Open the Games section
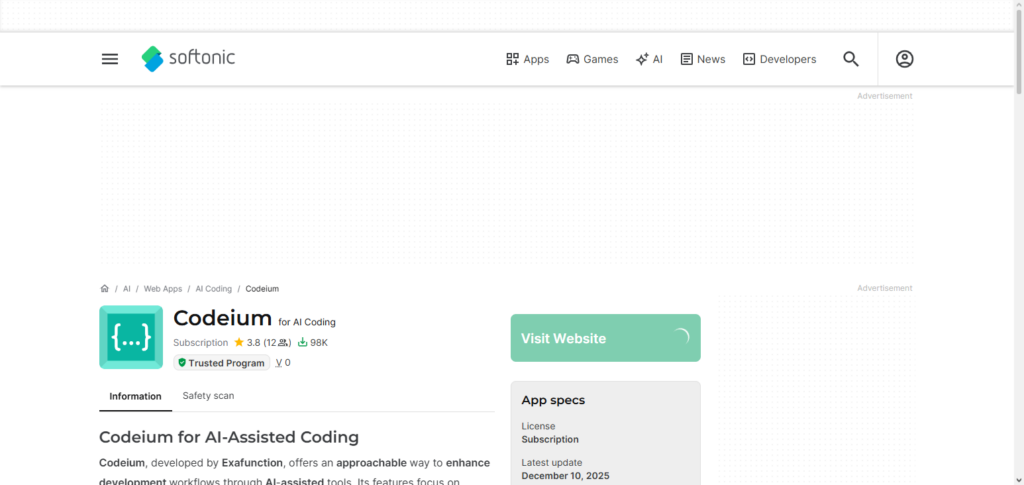 click(x=592, y=59)
